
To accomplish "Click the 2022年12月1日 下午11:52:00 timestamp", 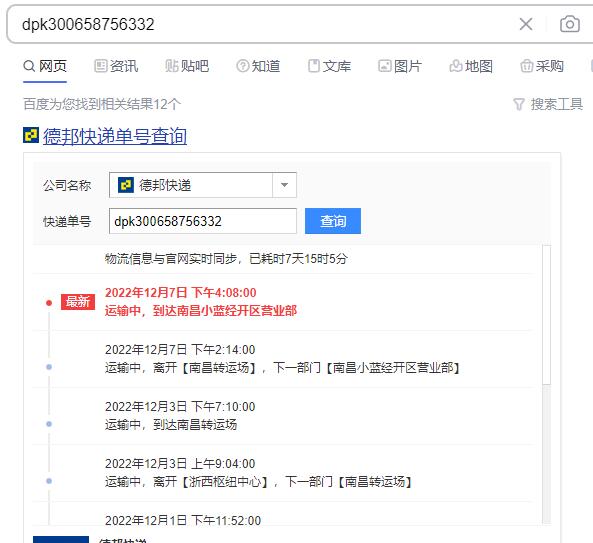I will coord(183,520).
